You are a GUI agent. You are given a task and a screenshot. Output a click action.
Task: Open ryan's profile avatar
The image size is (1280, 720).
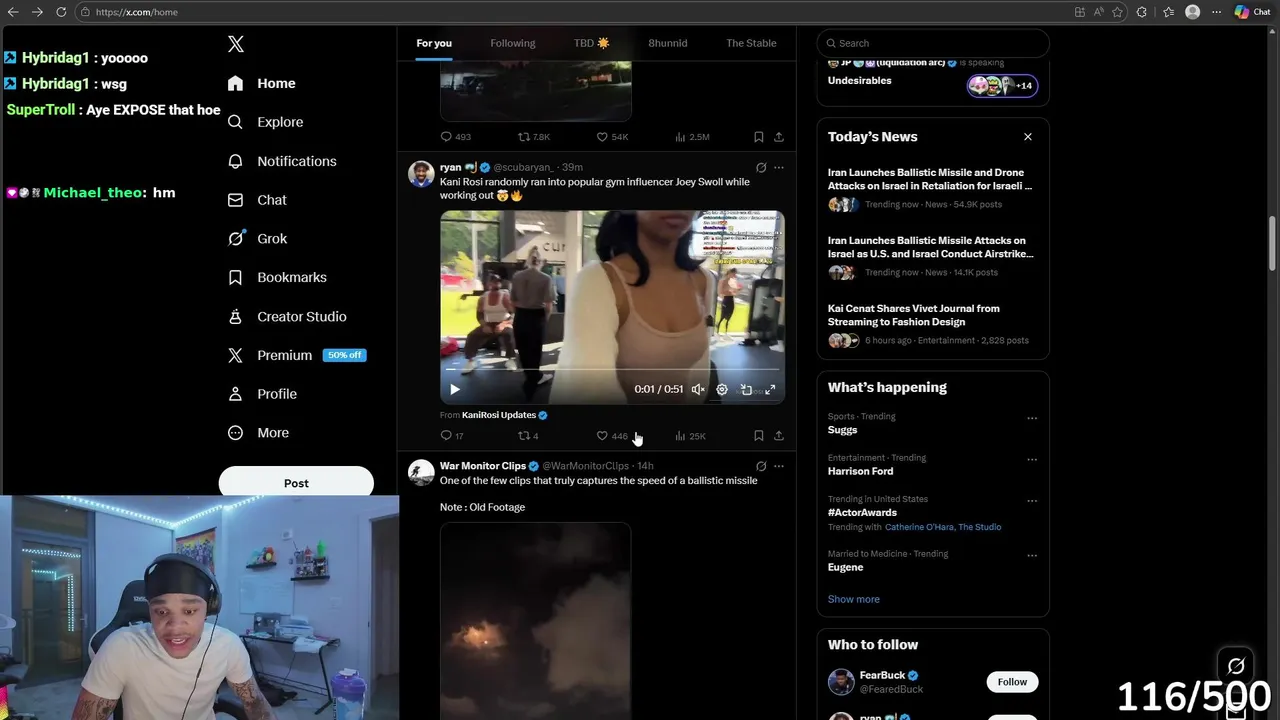pyautogui.click(x=421, y=174)
